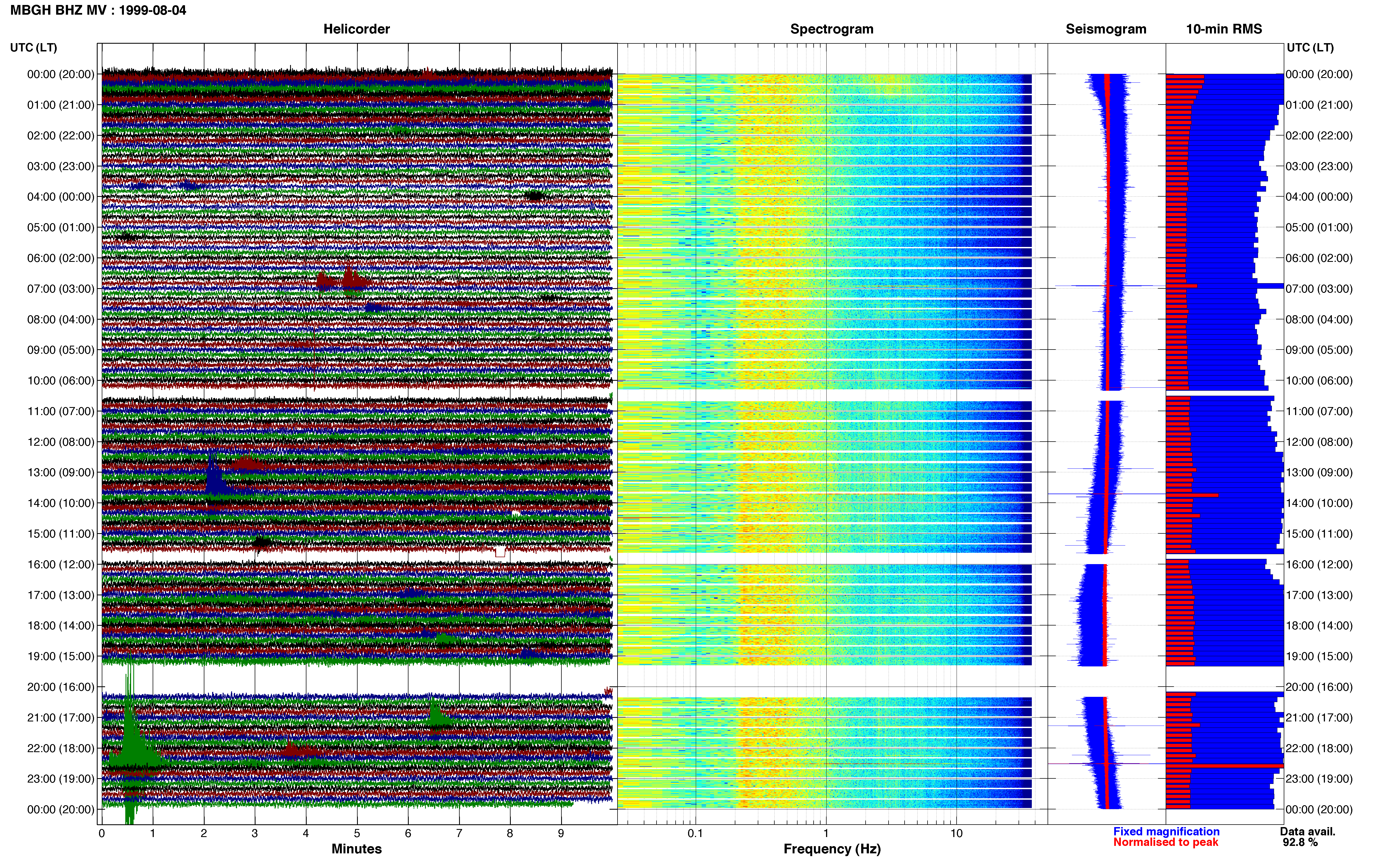Click RMS-side time label 13:00 (09:00)

(x=1319, y=472)
